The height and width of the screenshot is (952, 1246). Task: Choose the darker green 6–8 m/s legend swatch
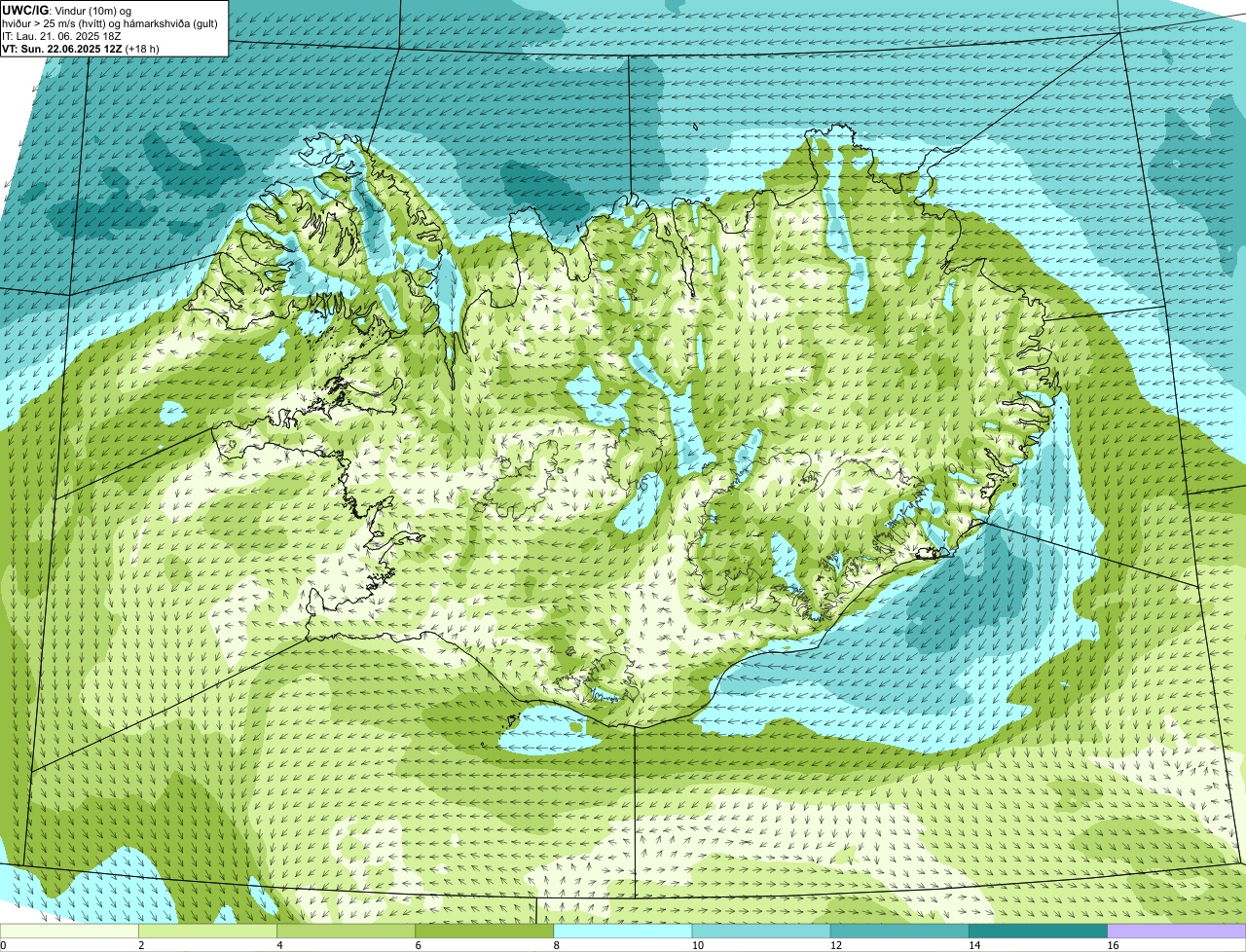[485, 932]
